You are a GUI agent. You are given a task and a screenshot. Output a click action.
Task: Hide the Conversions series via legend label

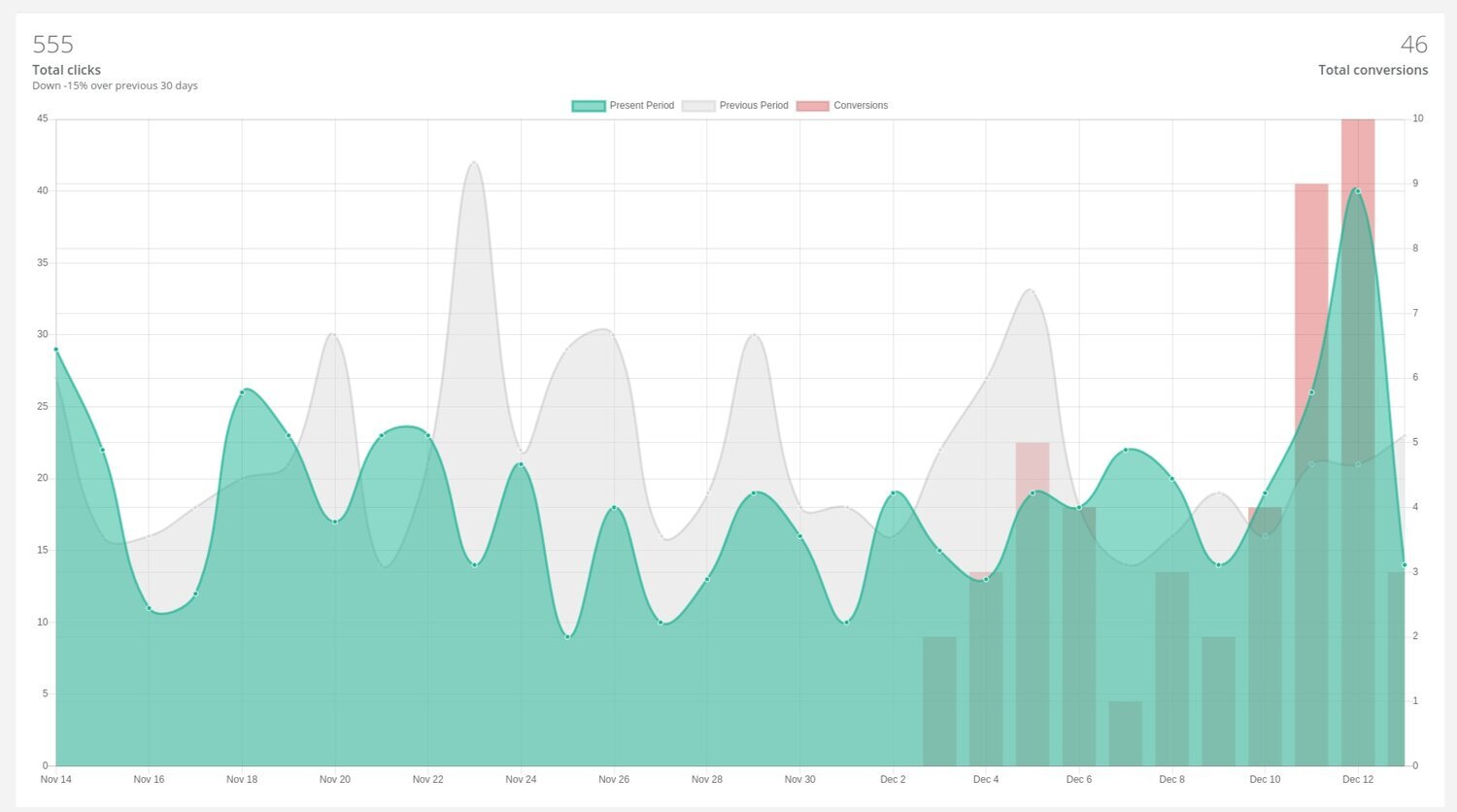tap(860, 106)
